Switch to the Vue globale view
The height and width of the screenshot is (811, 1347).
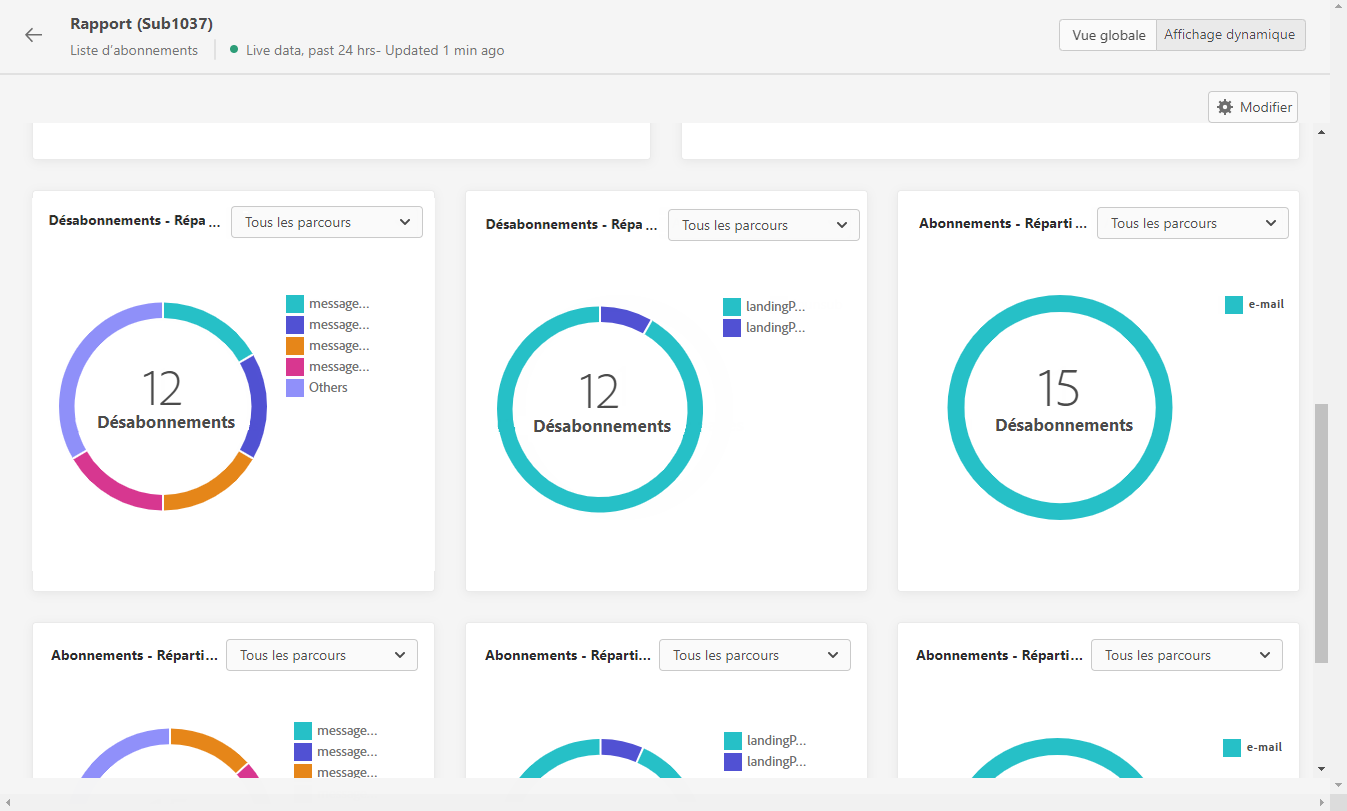pyautogui.click(x=1108, y=35)
